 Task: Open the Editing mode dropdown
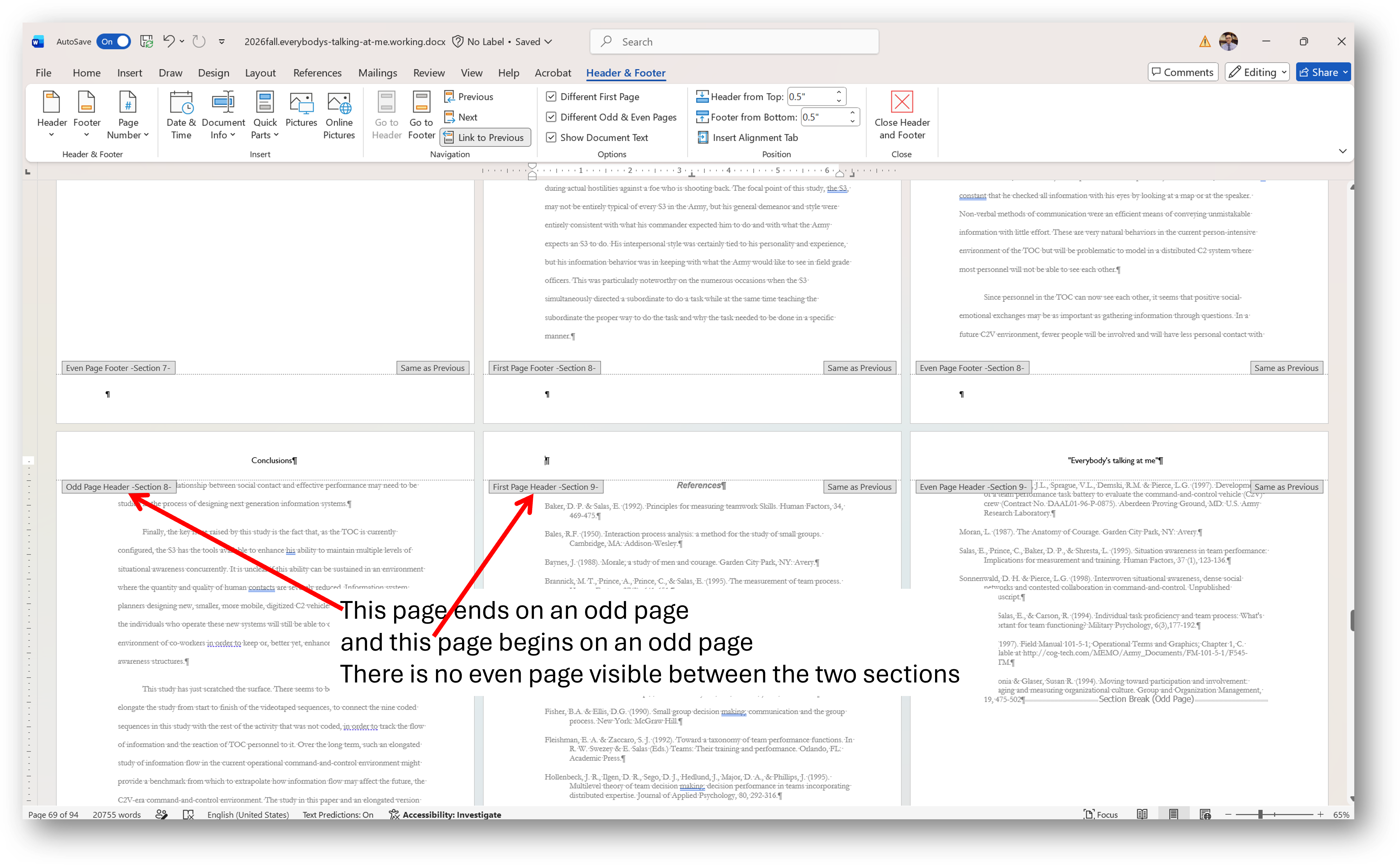(x=1257, y=72)
